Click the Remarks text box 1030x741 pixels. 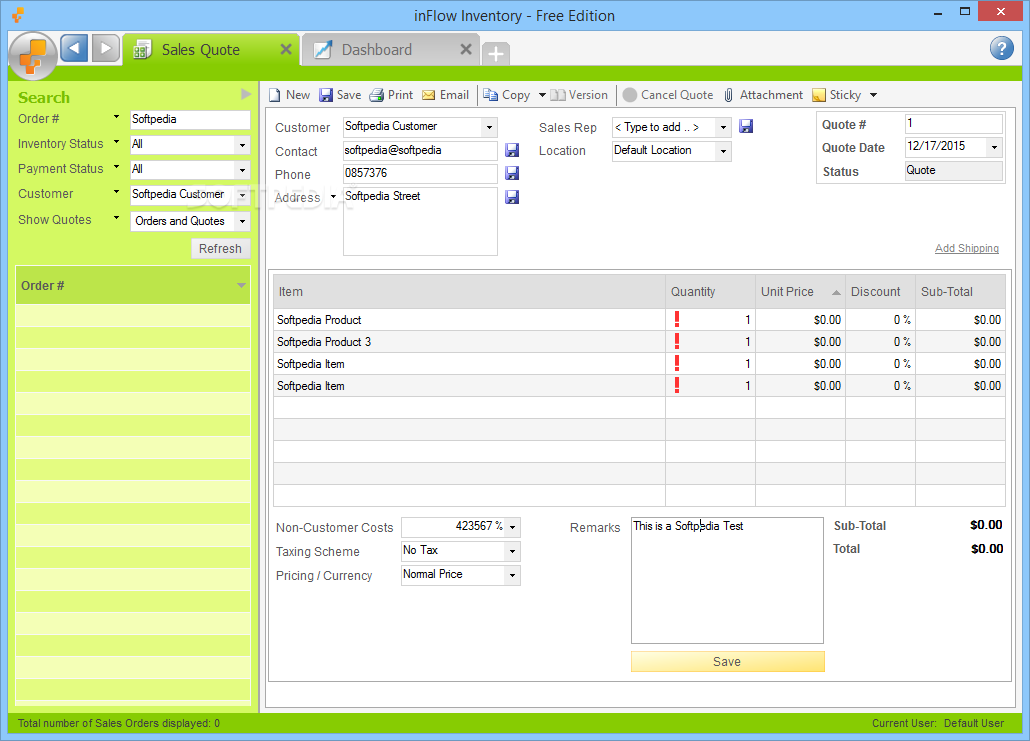tap(727, 580)
